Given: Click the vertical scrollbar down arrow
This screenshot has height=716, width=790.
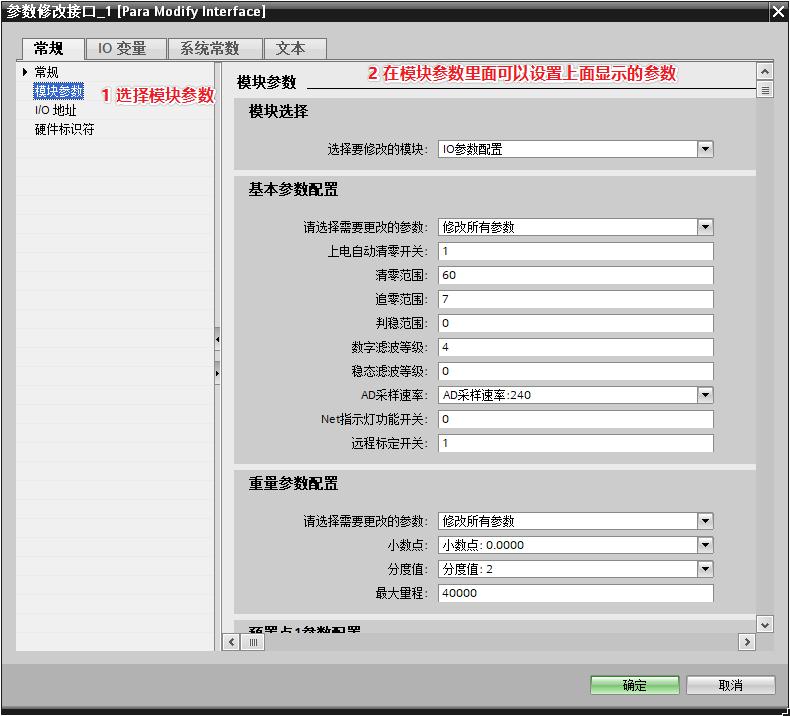Looking at the screenshot, I should point(765,624).
